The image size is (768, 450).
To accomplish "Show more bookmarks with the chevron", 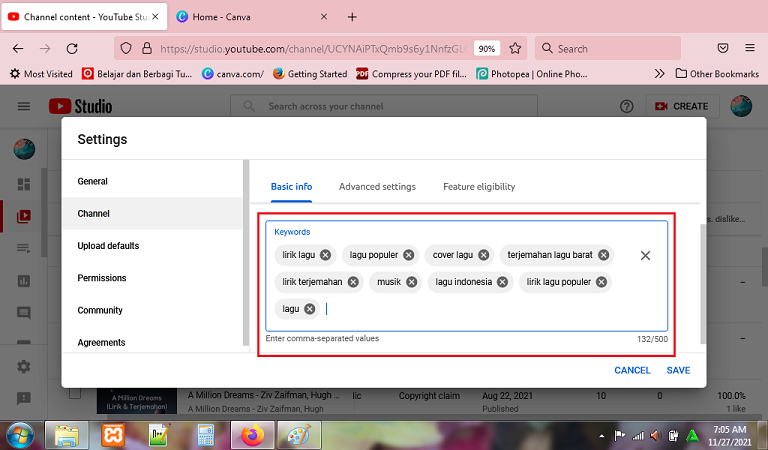I will (x=659, y=74).
